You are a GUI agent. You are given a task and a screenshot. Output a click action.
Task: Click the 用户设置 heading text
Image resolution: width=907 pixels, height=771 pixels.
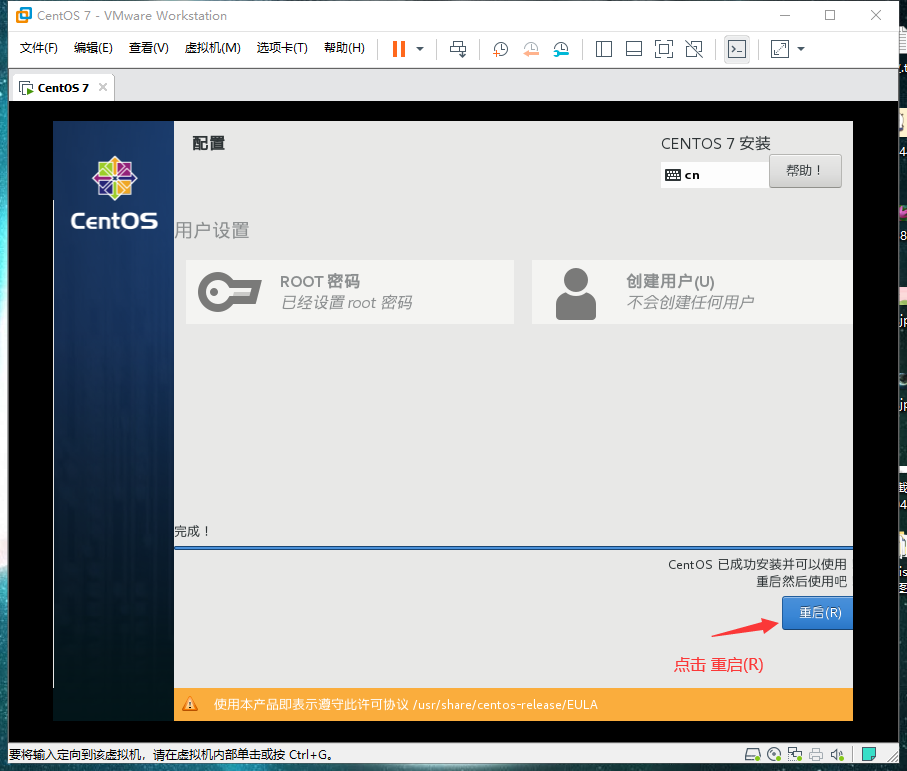pos(212,230)
